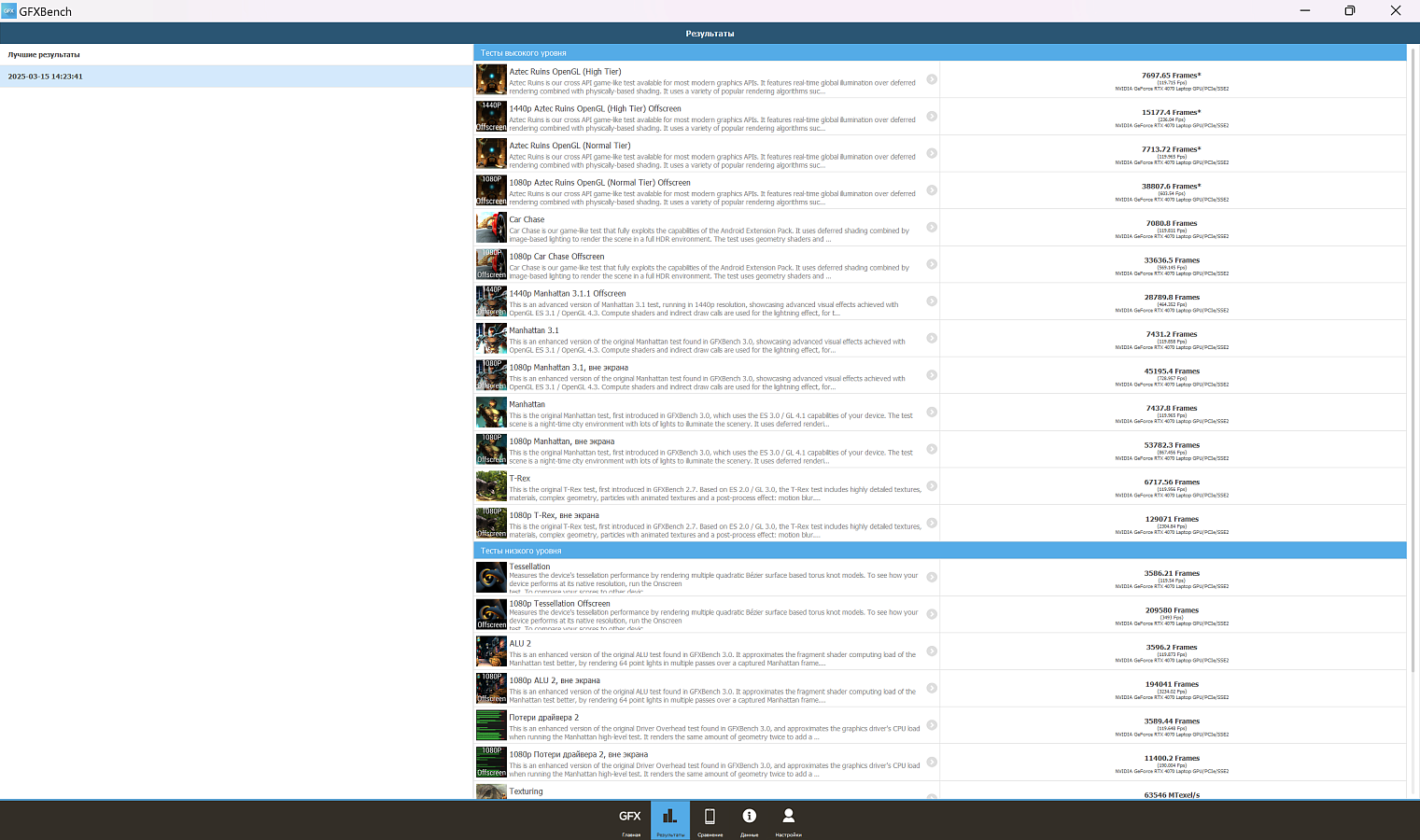Open the Данные info tab

[x=749, y=820]
